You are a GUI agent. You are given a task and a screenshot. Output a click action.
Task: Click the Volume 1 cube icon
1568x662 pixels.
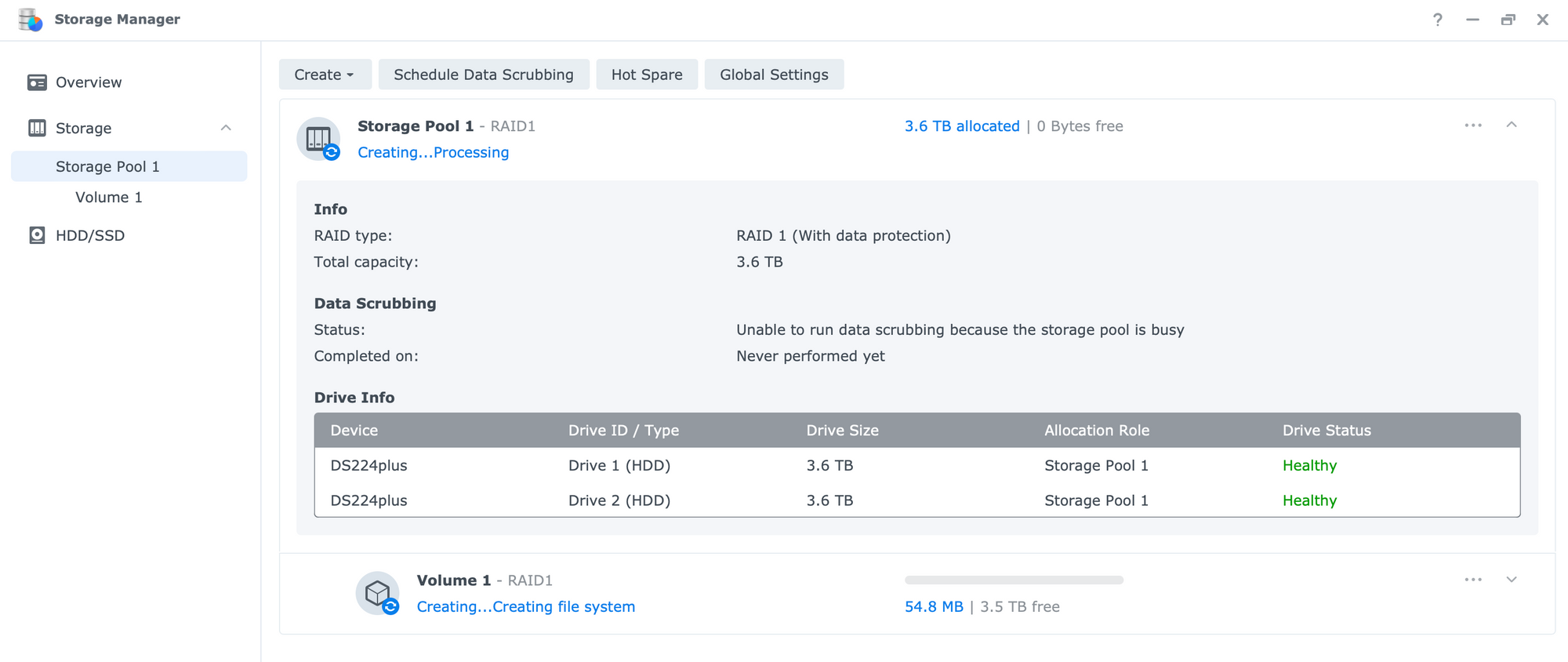pos(378,593)
